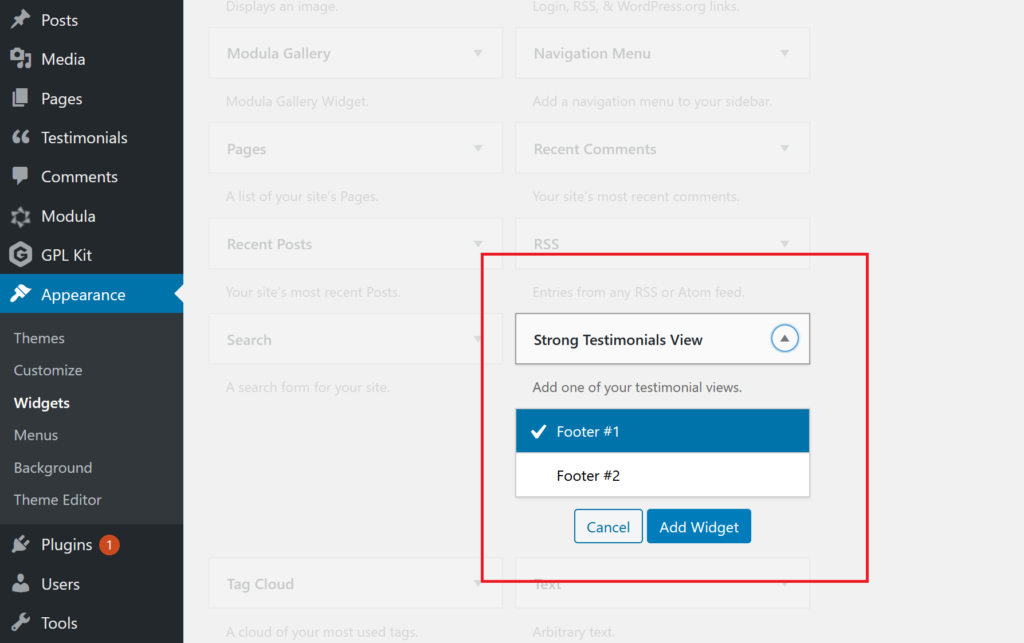The height and width of the screenshot is (643, 1024).
Task: Click the Testimonials quote icon
Action: (20, 137)
